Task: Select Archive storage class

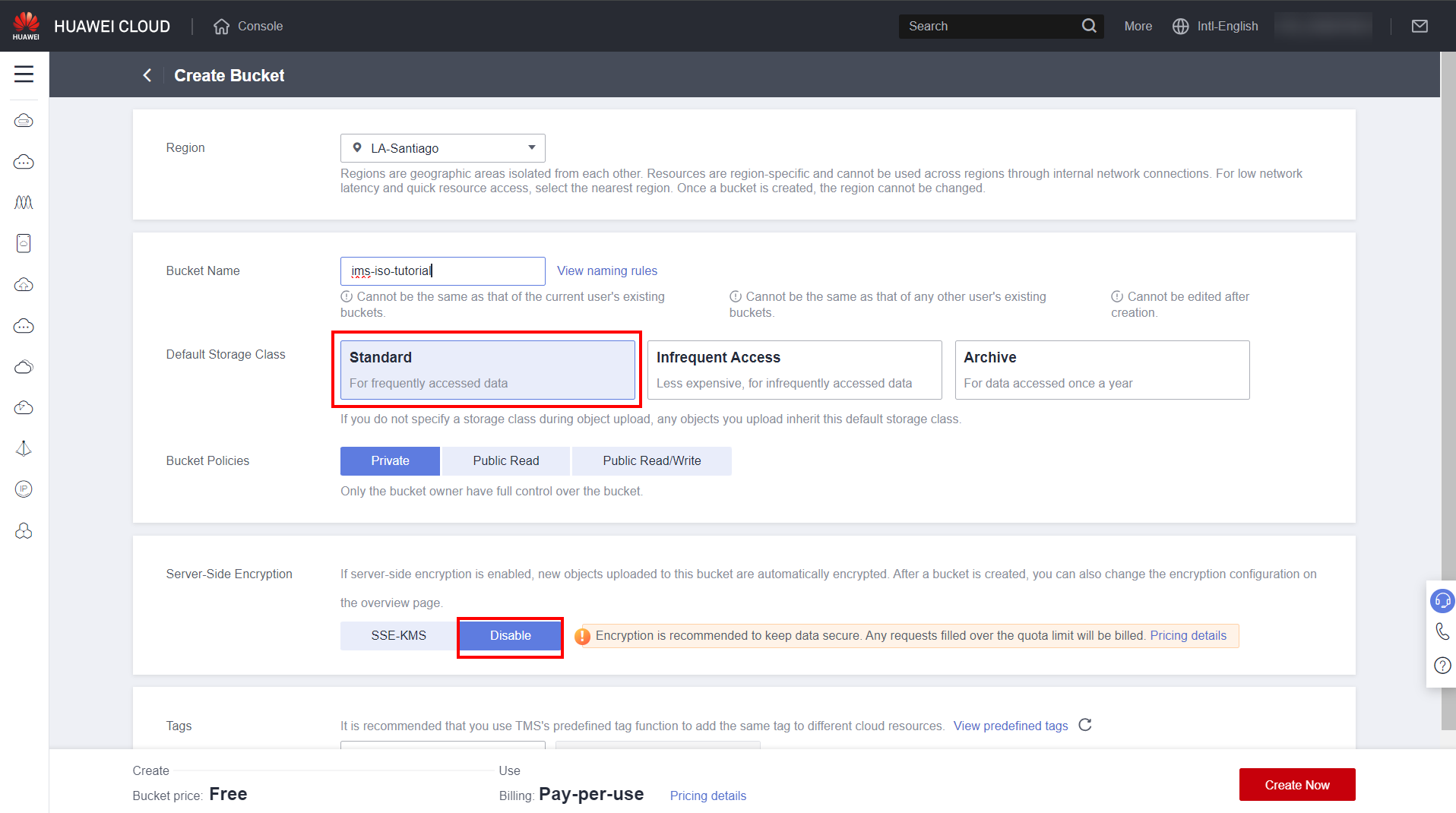Action: (x=1101, y=370)
